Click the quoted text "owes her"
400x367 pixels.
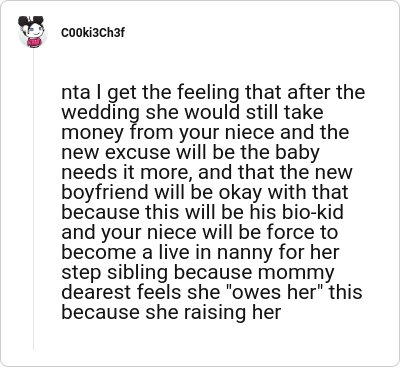[274, 292]
